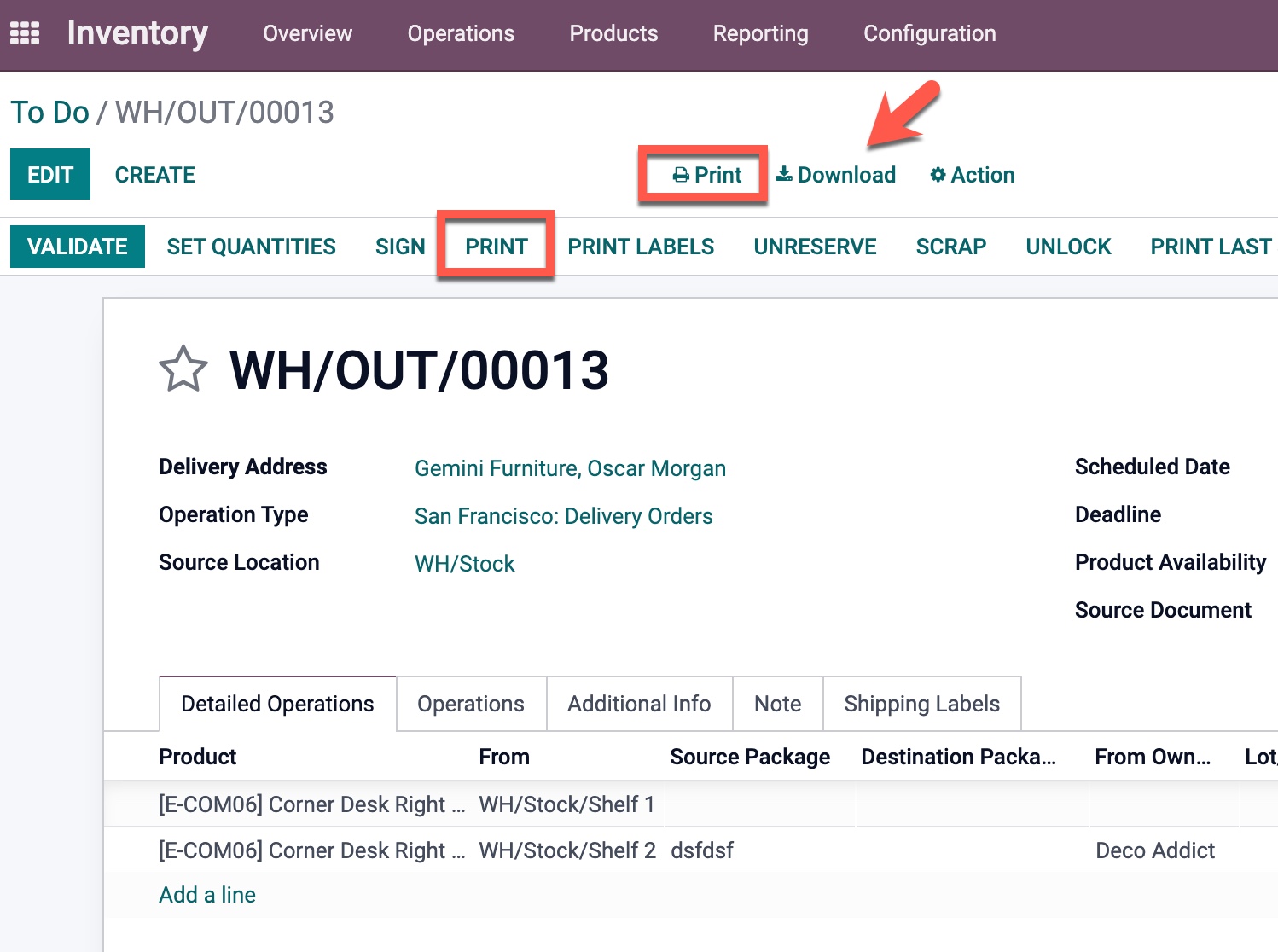Click the UNRESERVE button
Image resolution: width=1278 pixels, height=952 pixels.
tap(815, 247)
